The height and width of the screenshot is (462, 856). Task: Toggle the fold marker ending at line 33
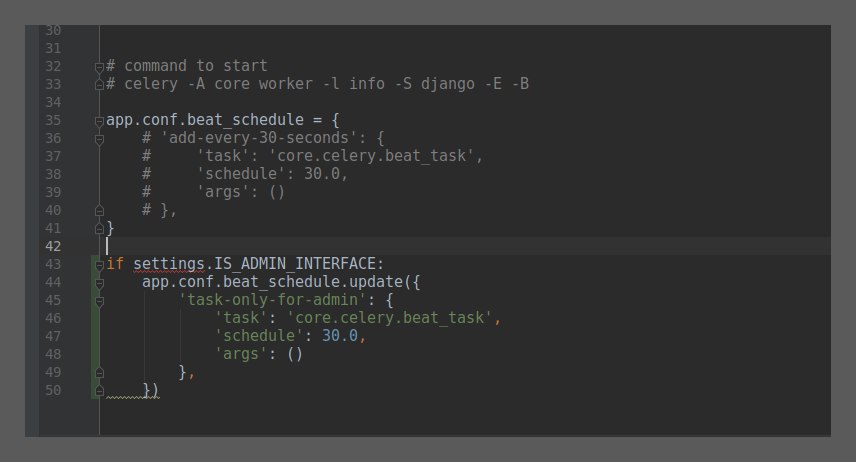pyautogui.click(x=99, y=85)
